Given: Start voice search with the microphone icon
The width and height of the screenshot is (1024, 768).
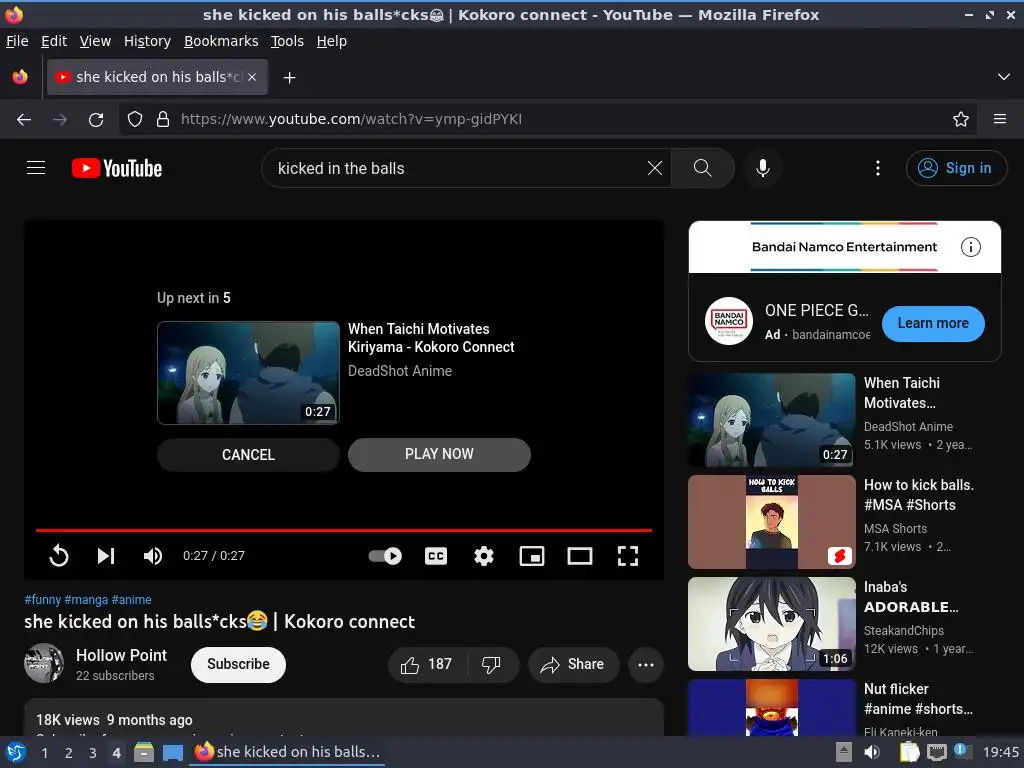Looking at the screenshot, I should [x=762, y=168].
